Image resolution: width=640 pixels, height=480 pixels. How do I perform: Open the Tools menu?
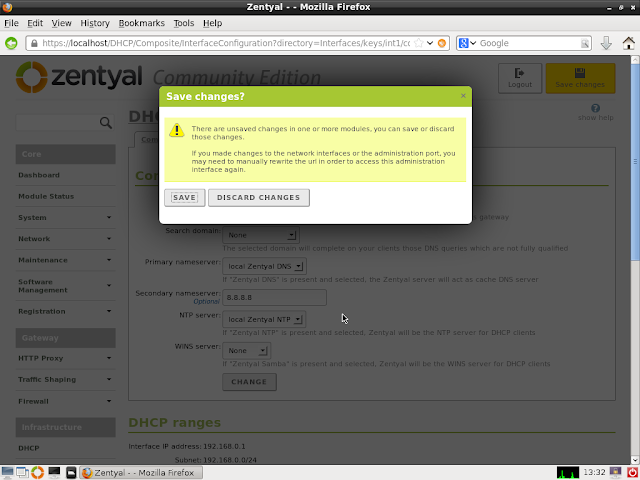(184, 23)
